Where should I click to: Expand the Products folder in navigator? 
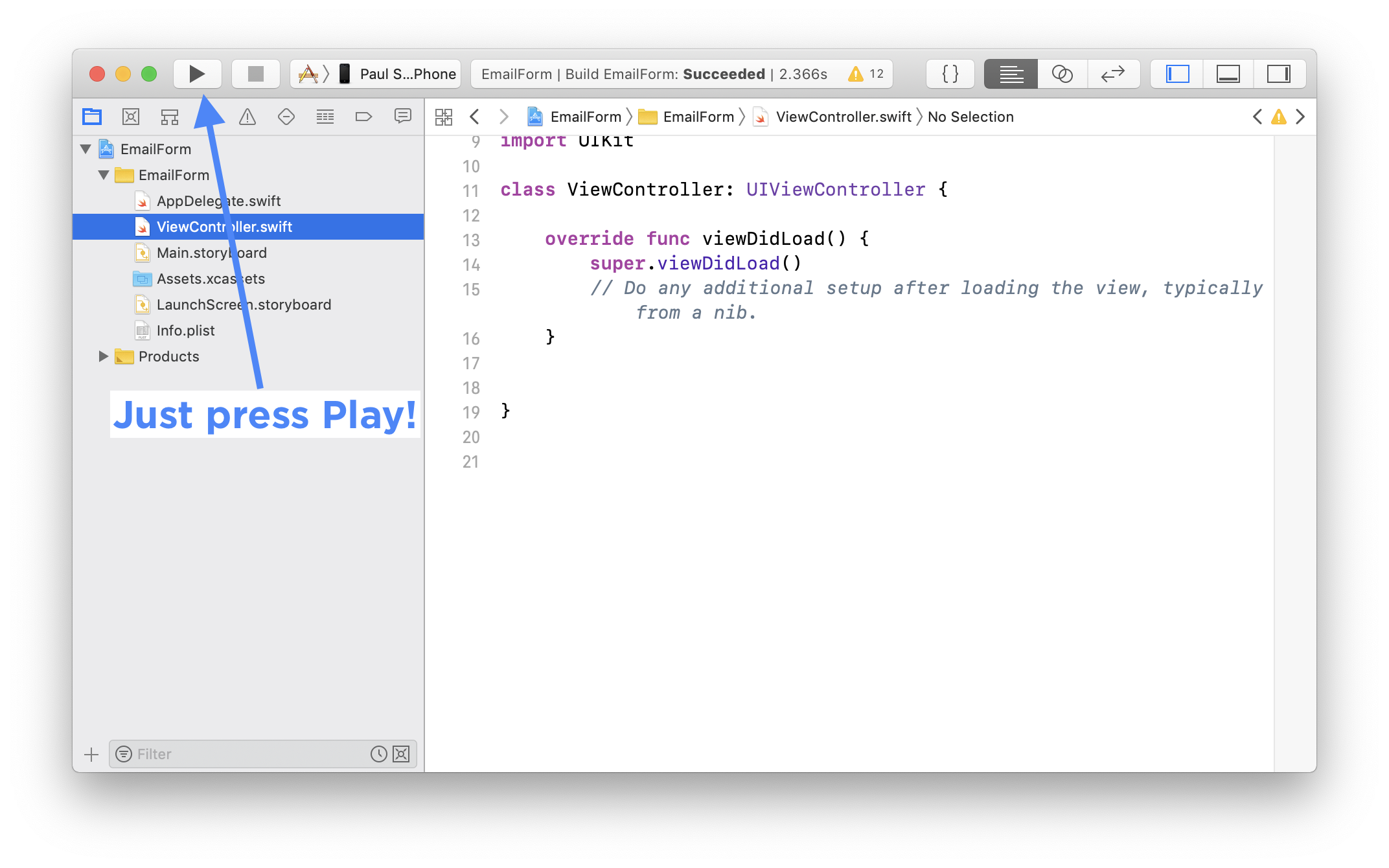(x=102, y=355)
